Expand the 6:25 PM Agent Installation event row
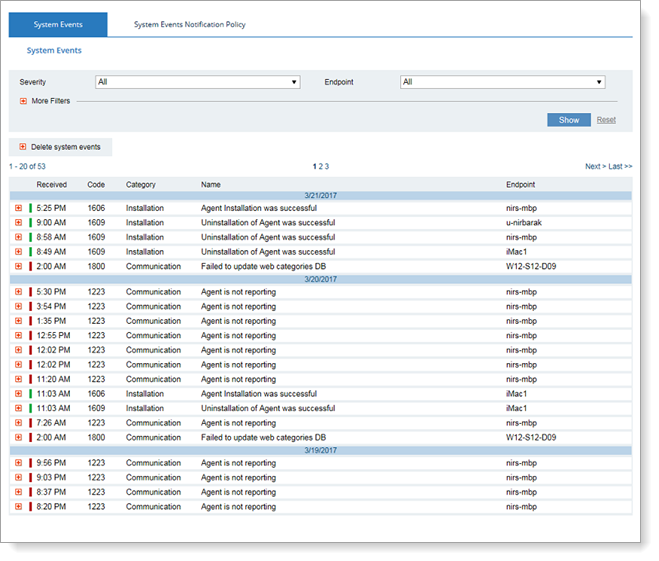This screenshot has width=659, height=561. pyautogui.click(x=18, y=208)
